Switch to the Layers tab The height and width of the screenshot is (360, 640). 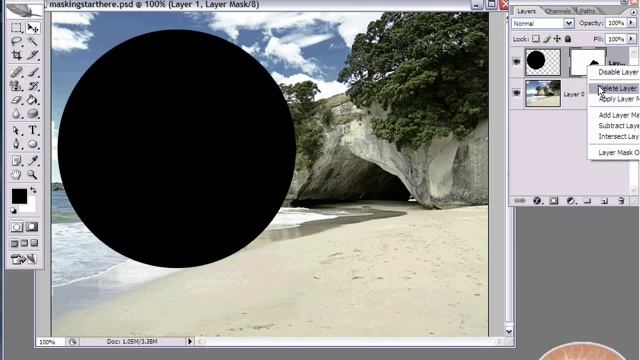click(x=527, y=11)
